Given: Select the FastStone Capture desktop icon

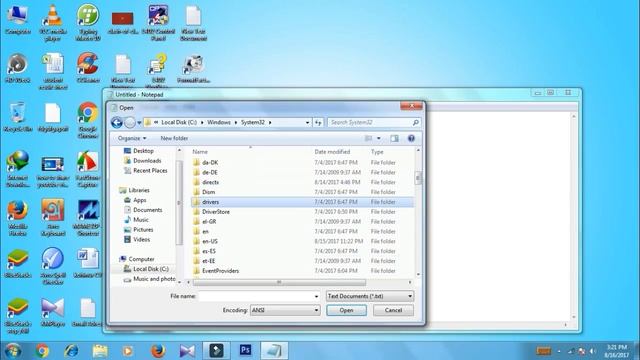Looking at the screenshot, I should point(88,169).
